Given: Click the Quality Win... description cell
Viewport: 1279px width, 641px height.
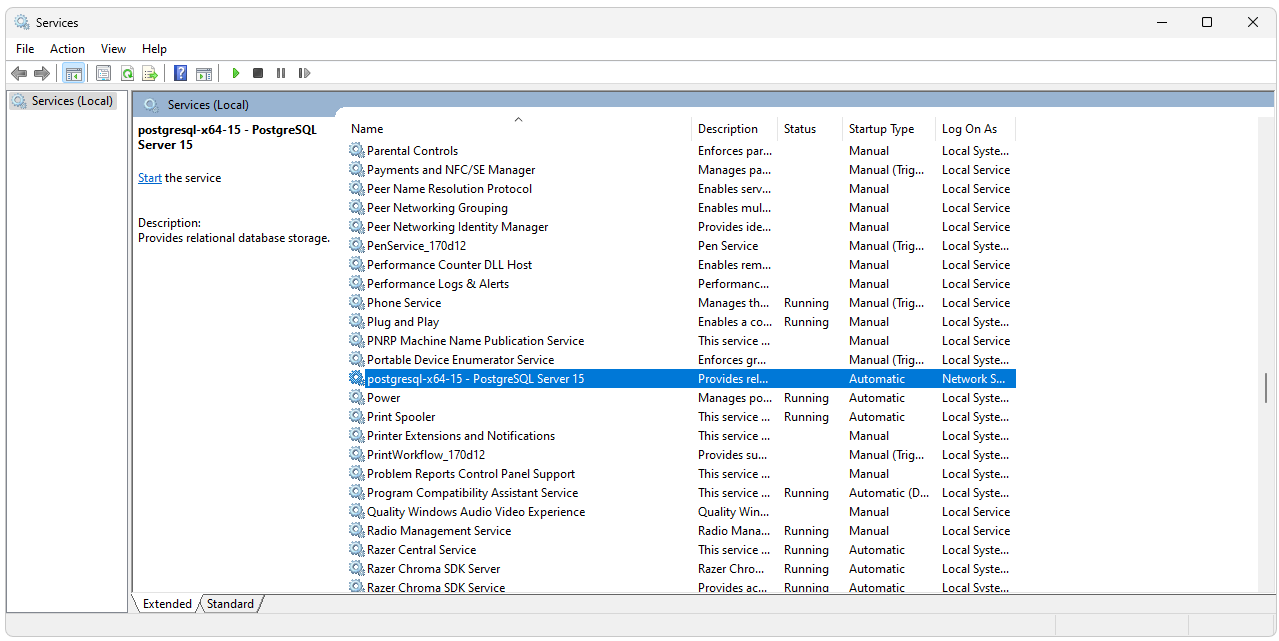Looking at the screenshot, I should [734, 512].
